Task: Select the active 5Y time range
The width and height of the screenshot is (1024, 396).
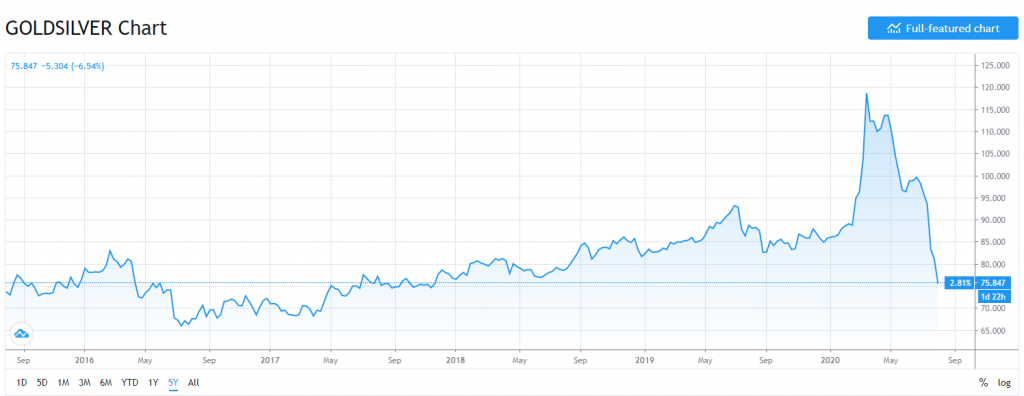Action: coord(173,383)
